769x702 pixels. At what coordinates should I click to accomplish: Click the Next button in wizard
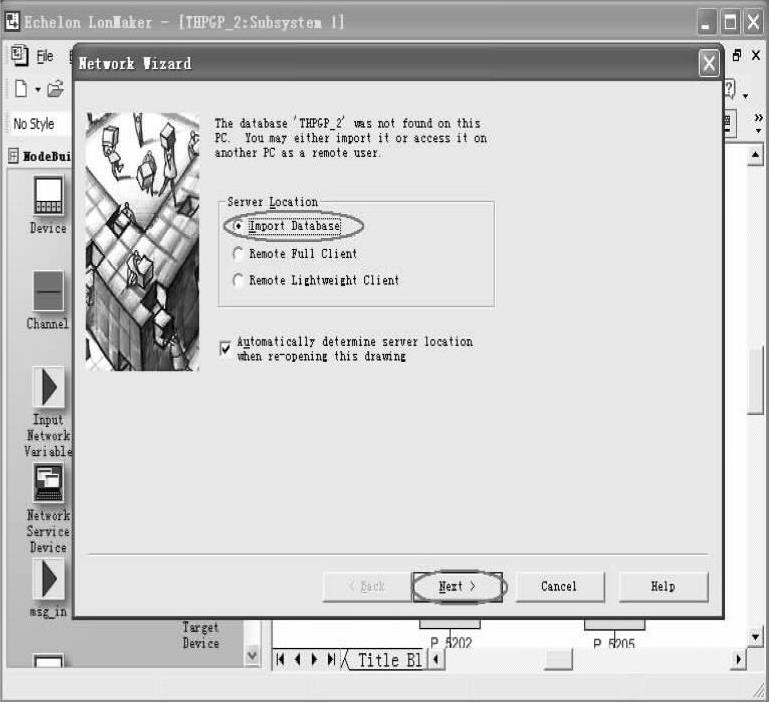[x=457, y=586]
